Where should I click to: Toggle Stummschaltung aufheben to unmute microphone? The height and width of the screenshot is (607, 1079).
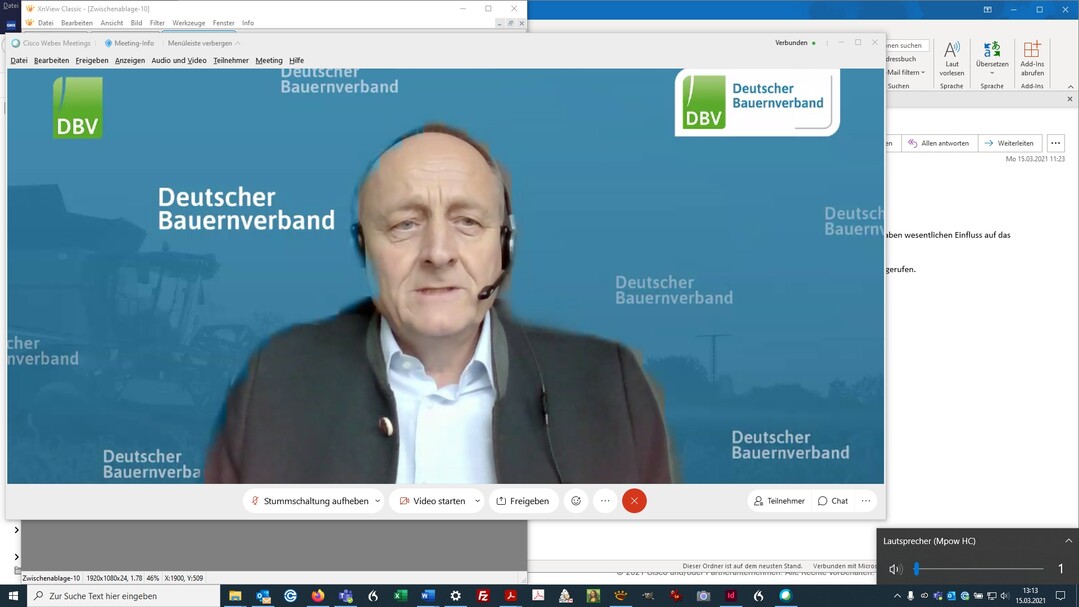[309, 501]
